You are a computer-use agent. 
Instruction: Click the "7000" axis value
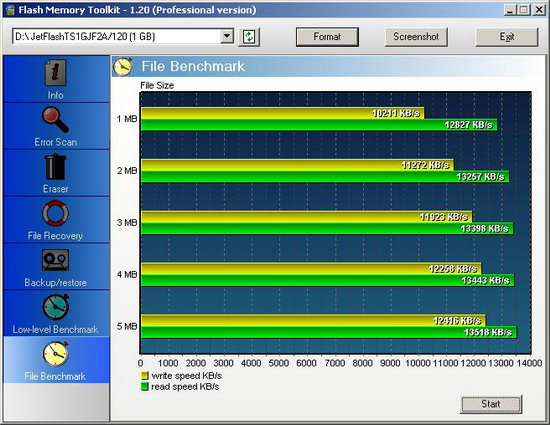(x=335, y=363)
